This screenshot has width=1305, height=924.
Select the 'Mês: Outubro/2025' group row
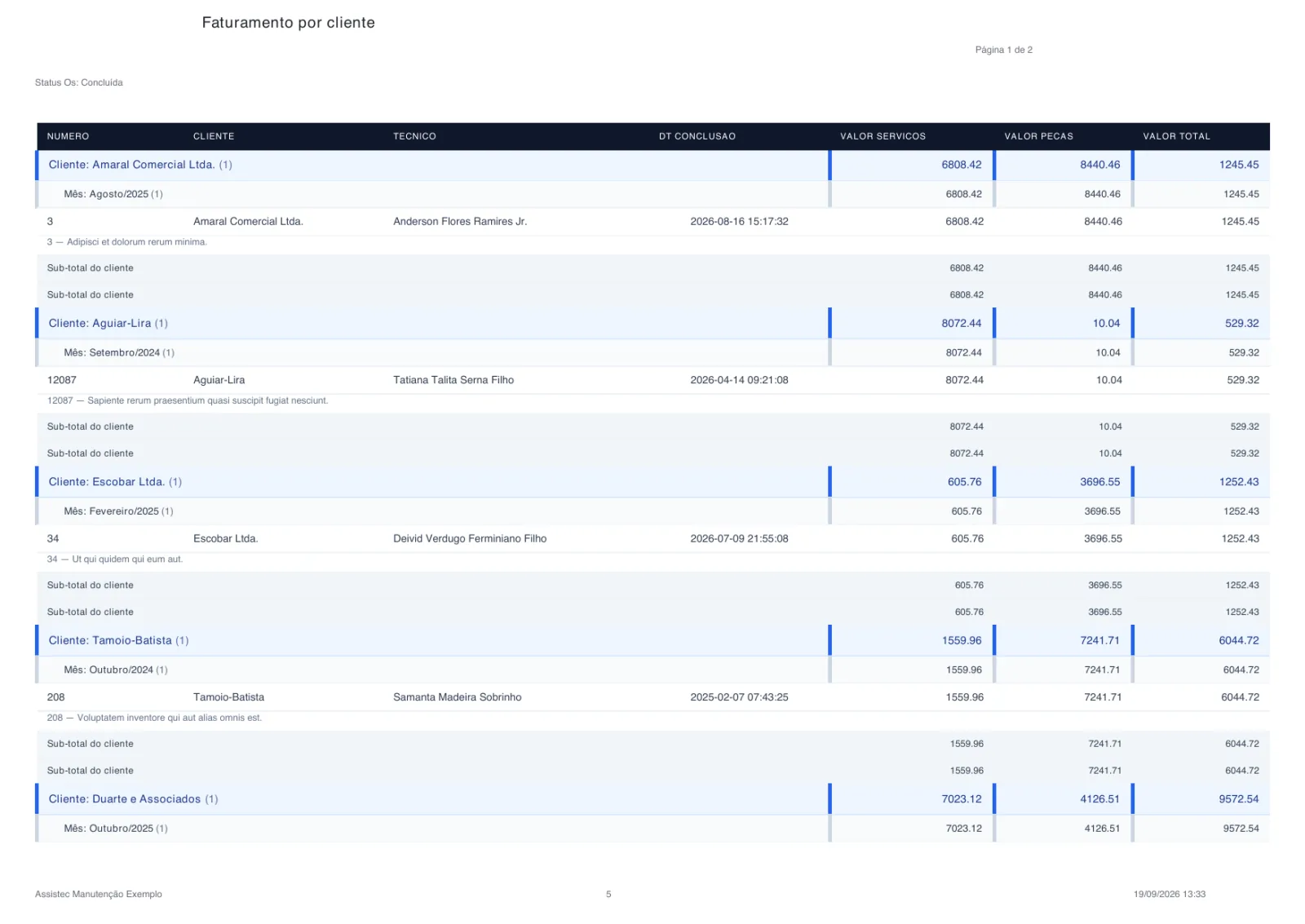pyautogui.click(x=652, y=829)
